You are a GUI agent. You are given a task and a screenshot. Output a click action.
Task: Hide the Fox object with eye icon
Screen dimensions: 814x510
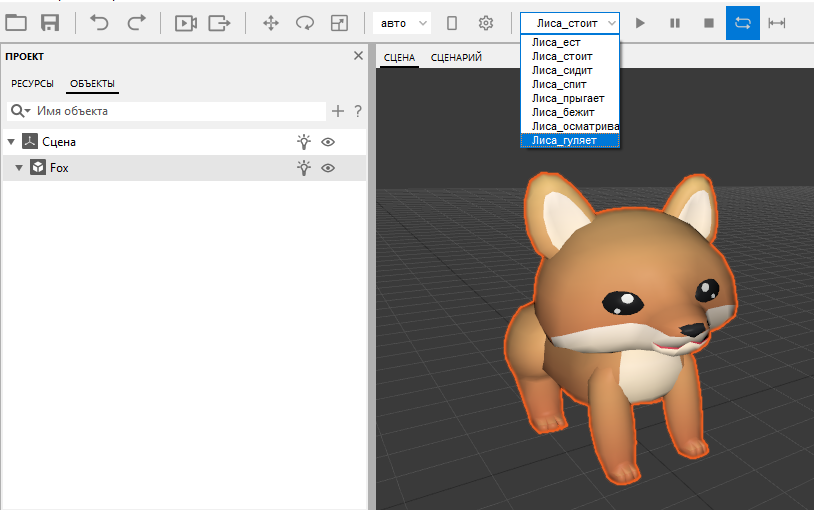point(327,168)
